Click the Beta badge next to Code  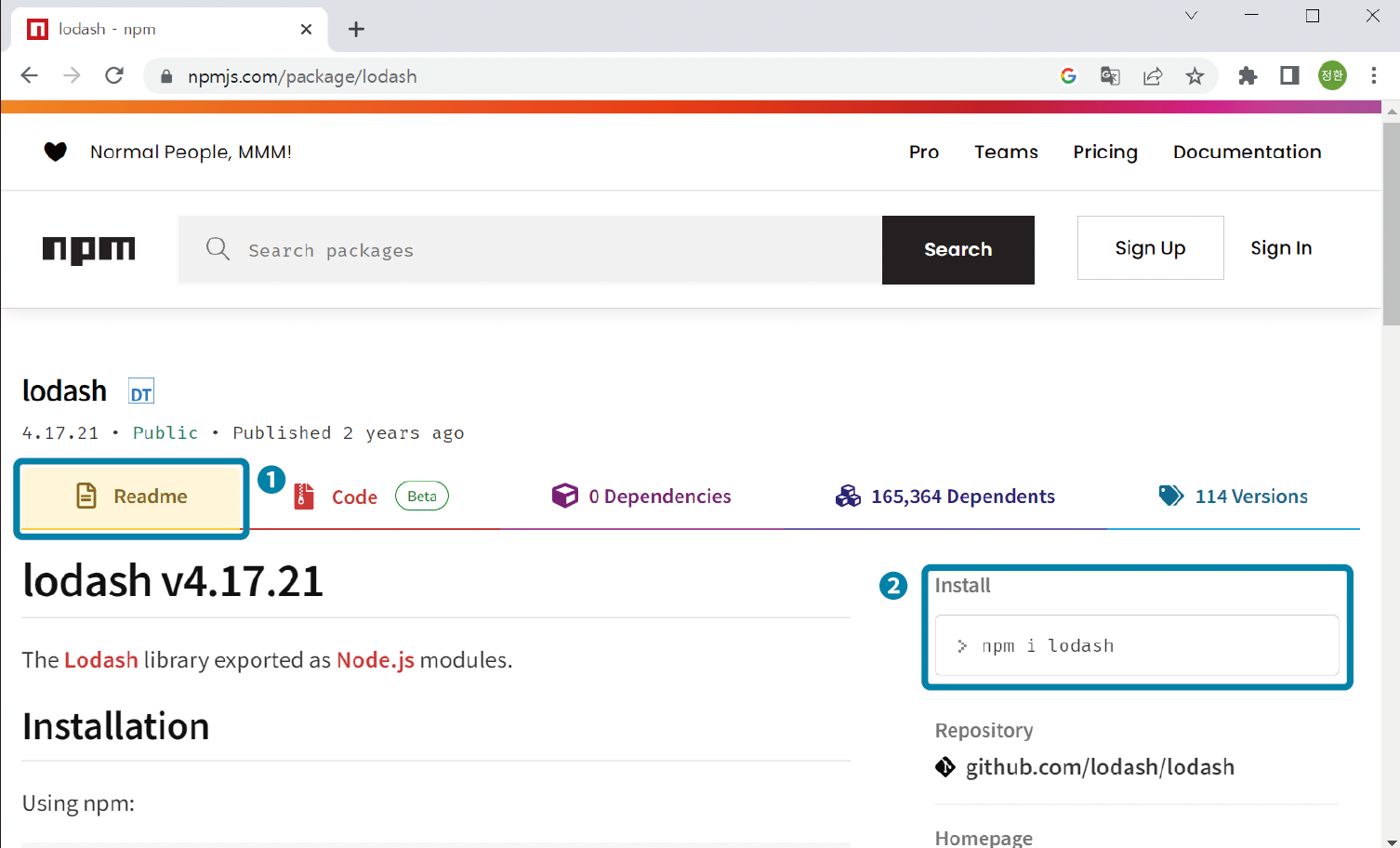point(422,497)
